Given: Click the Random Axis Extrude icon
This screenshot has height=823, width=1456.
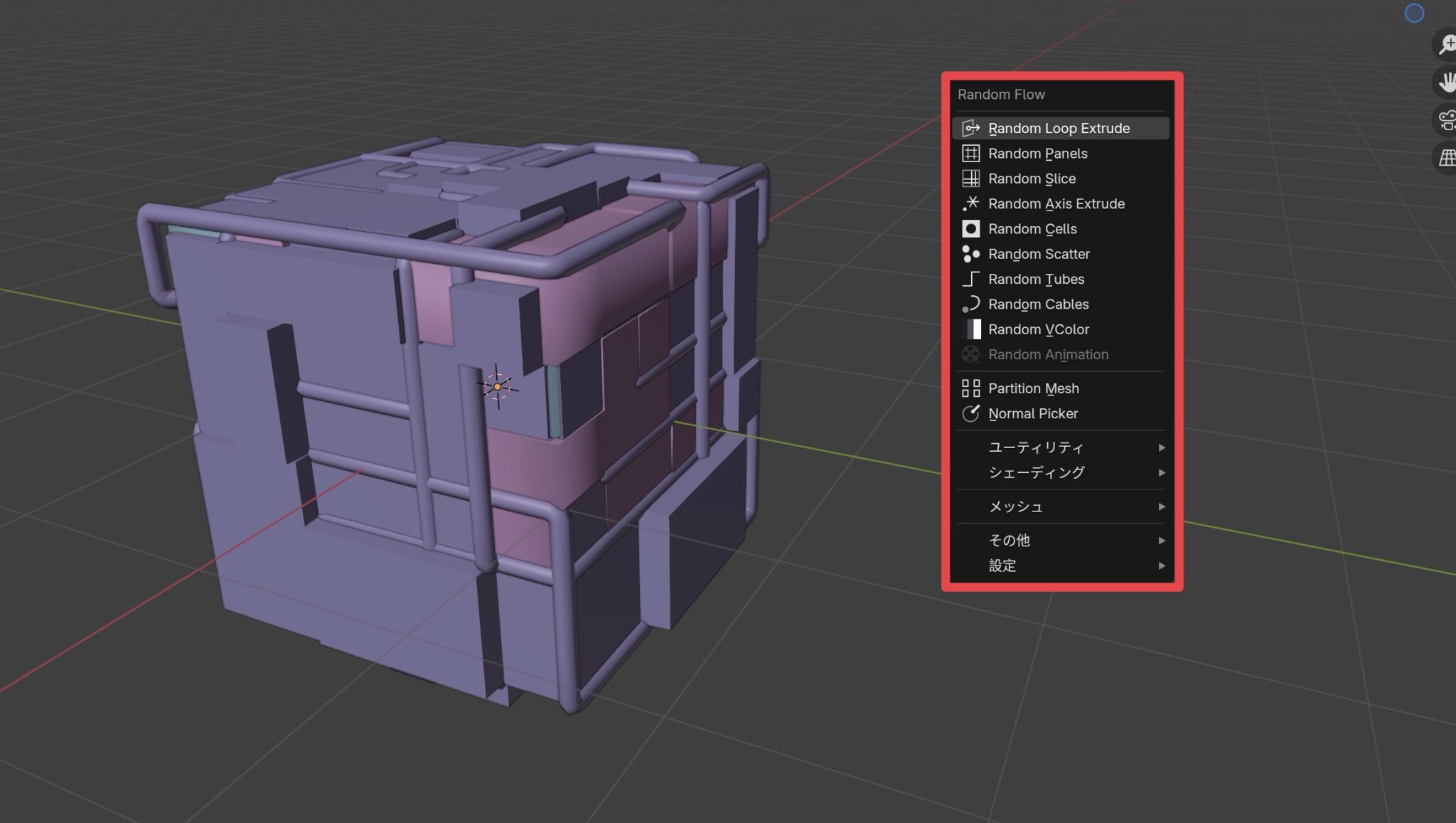Looking at the screenshot, I should (970, 203).
